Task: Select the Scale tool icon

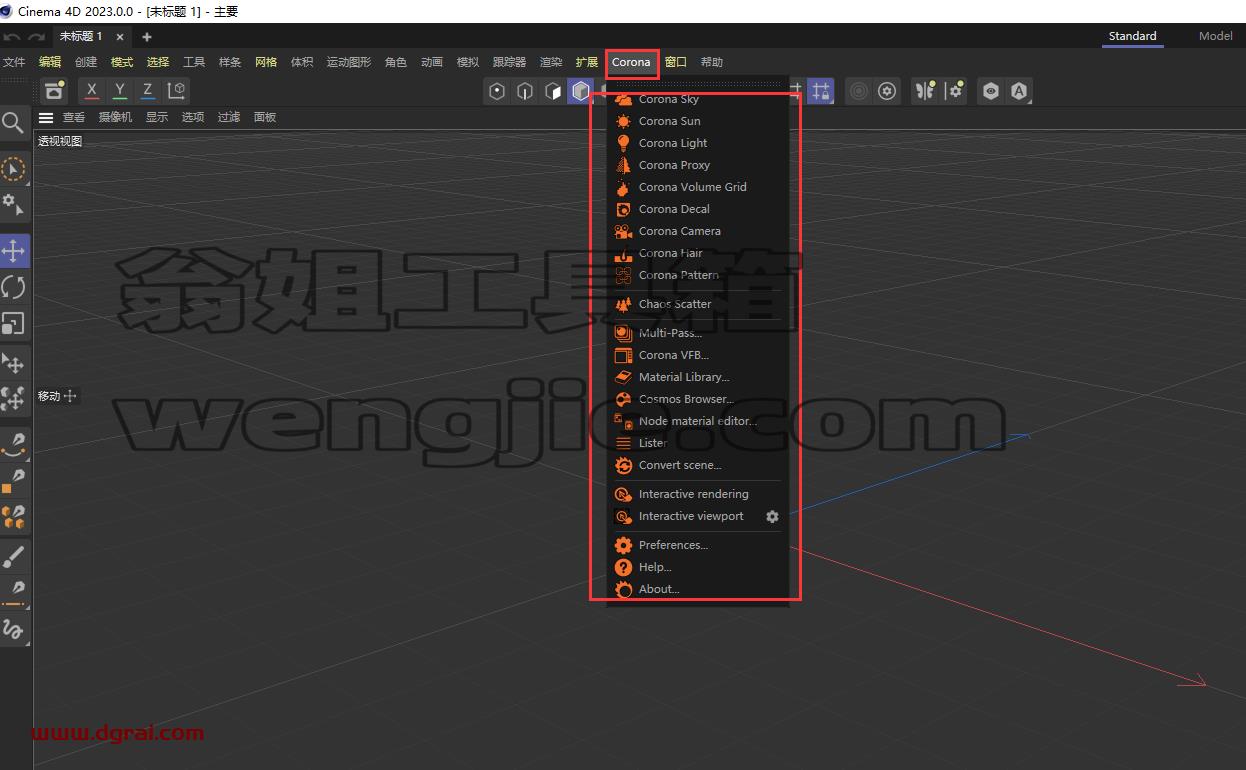Action: click(x=14, y=324)
